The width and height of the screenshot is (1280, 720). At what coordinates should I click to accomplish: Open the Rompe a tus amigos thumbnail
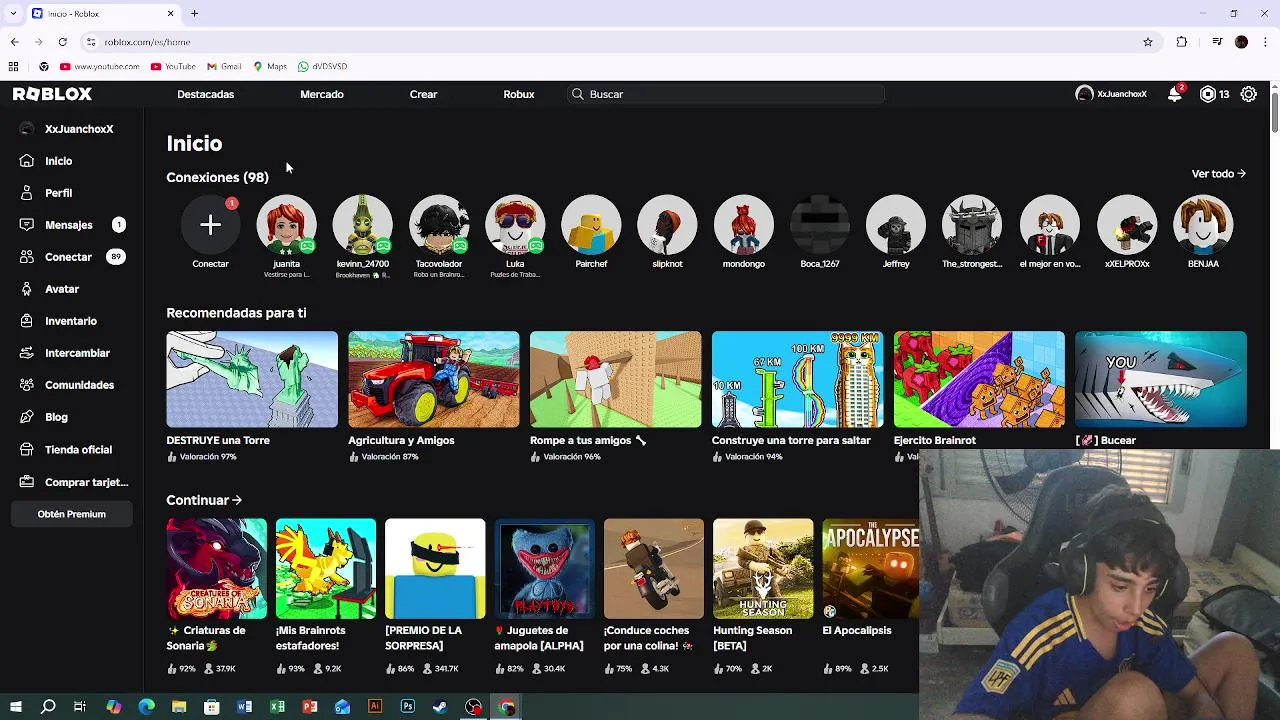click(x=616, y=379)
